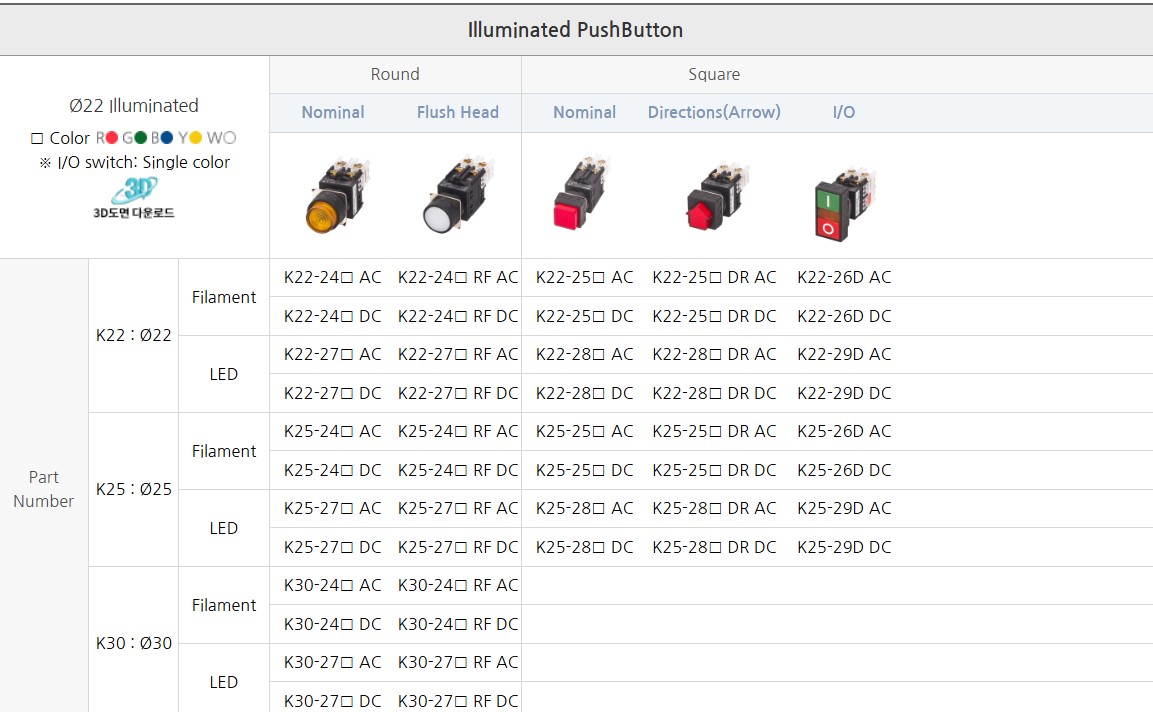Click part number K22-26D AC

coord(843,277)
